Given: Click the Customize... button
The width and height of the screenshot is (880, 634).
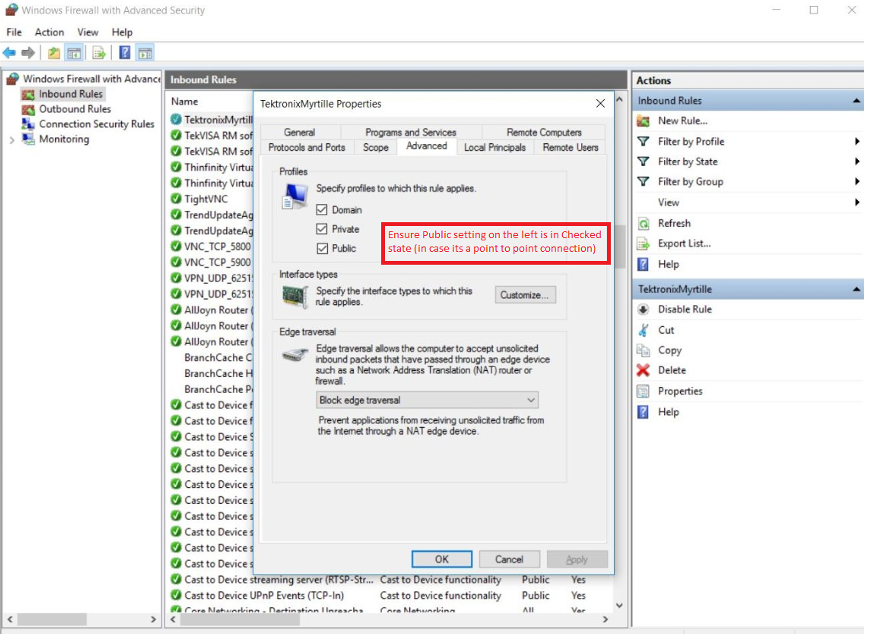Looking at the screenshot, I should [525, 295].
